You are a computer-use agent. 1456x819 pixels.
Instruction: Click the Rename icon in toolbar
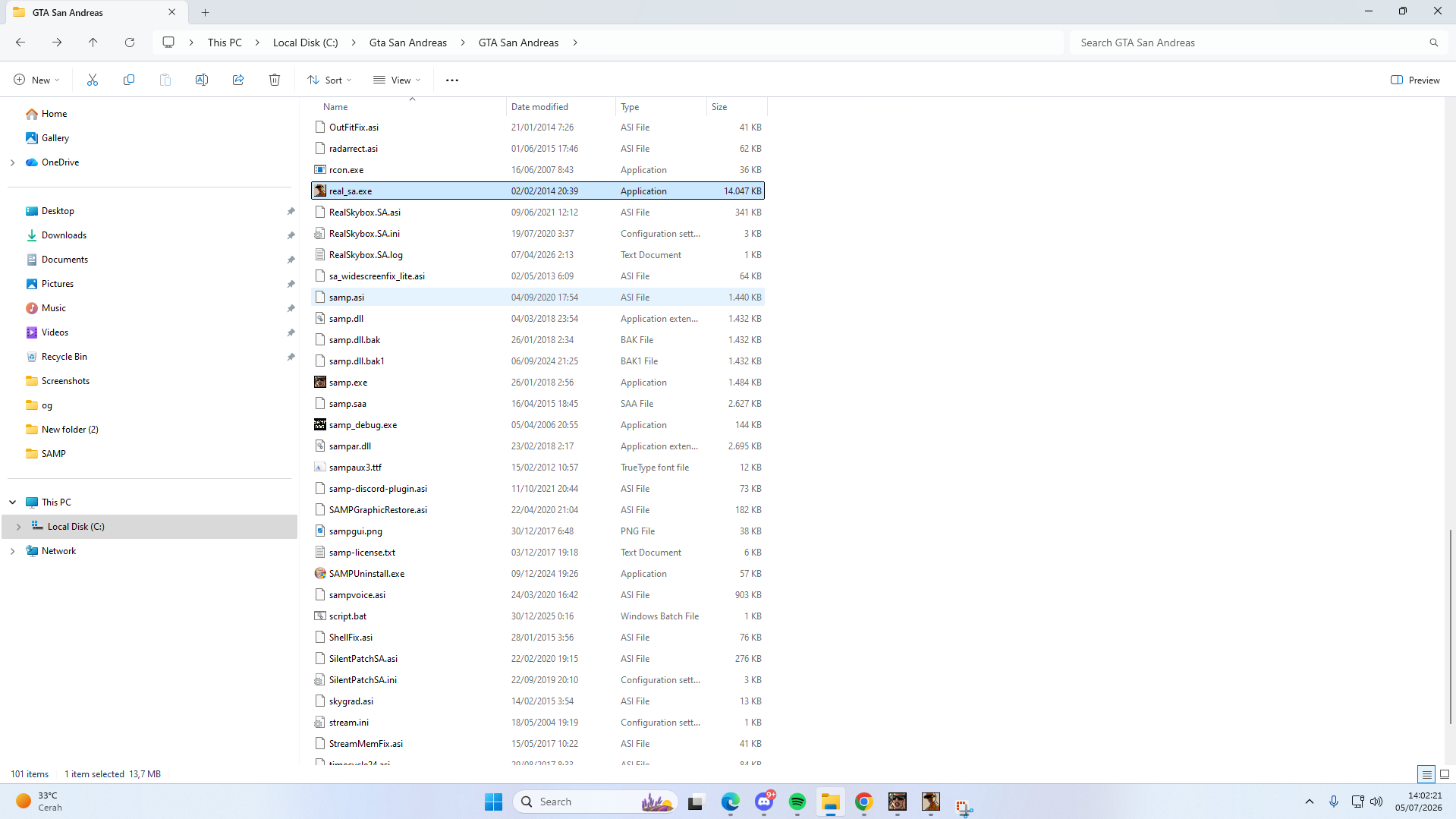[202, 80]
